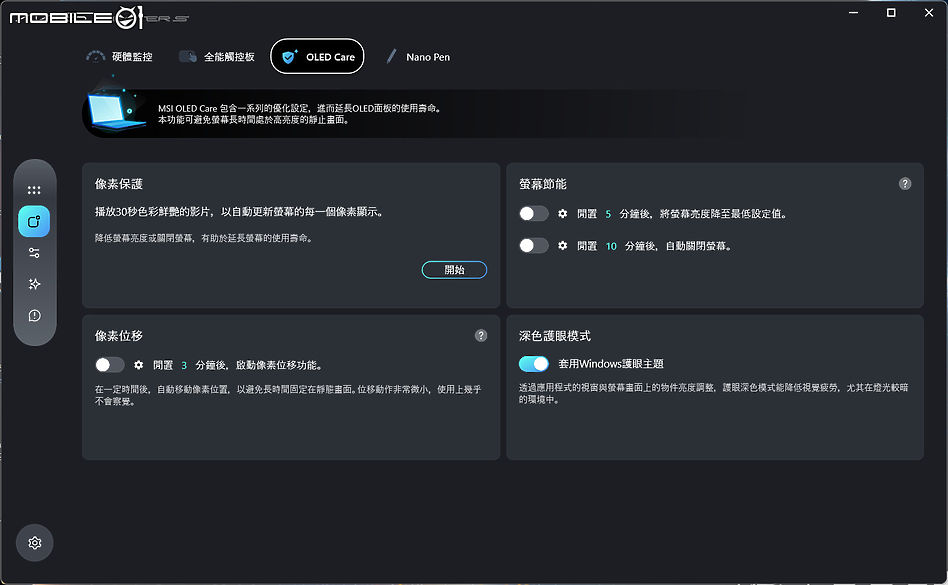This screenshot has width=948, height=585.
Task: Select the highlighted OLED Care sidebar icon
Action: click(x=34, y=221)
